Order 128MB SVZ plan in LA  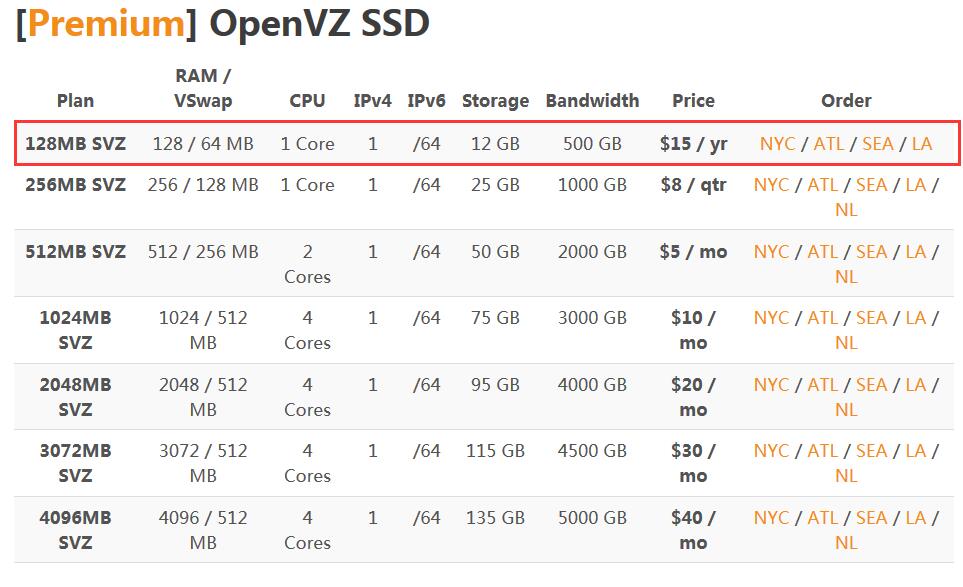pyautogui.click(x=922, y=144)
